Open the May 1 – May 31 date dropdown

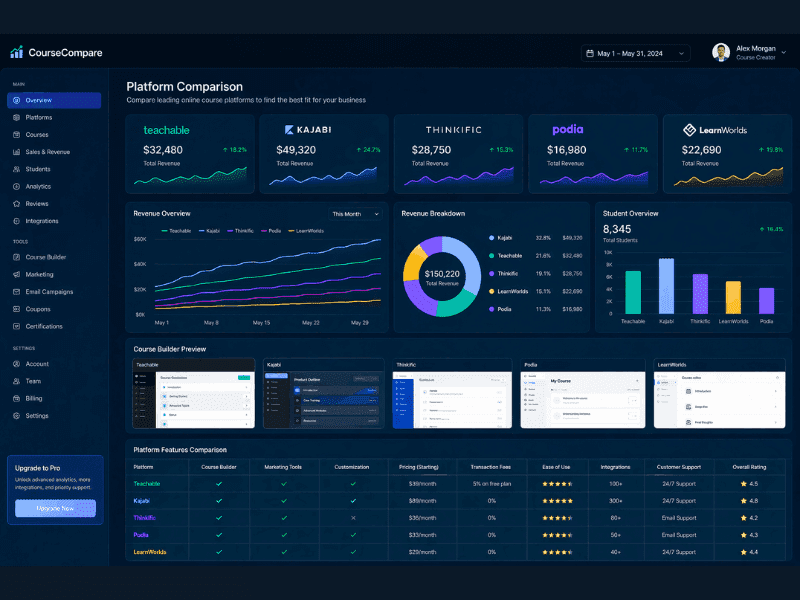(x=635, y=53)
